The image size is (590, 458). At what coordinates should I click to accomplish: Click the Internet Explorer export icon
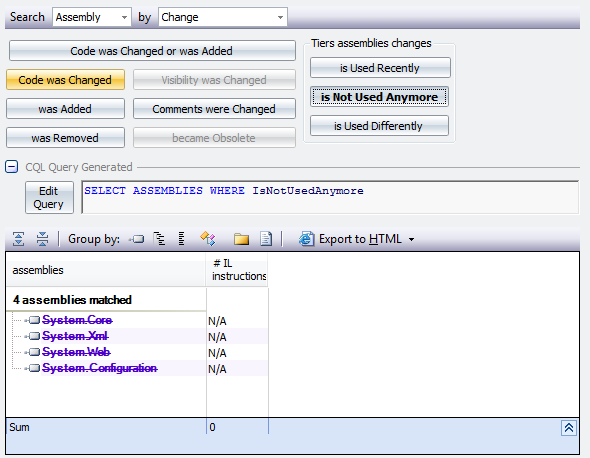point(306,239)
